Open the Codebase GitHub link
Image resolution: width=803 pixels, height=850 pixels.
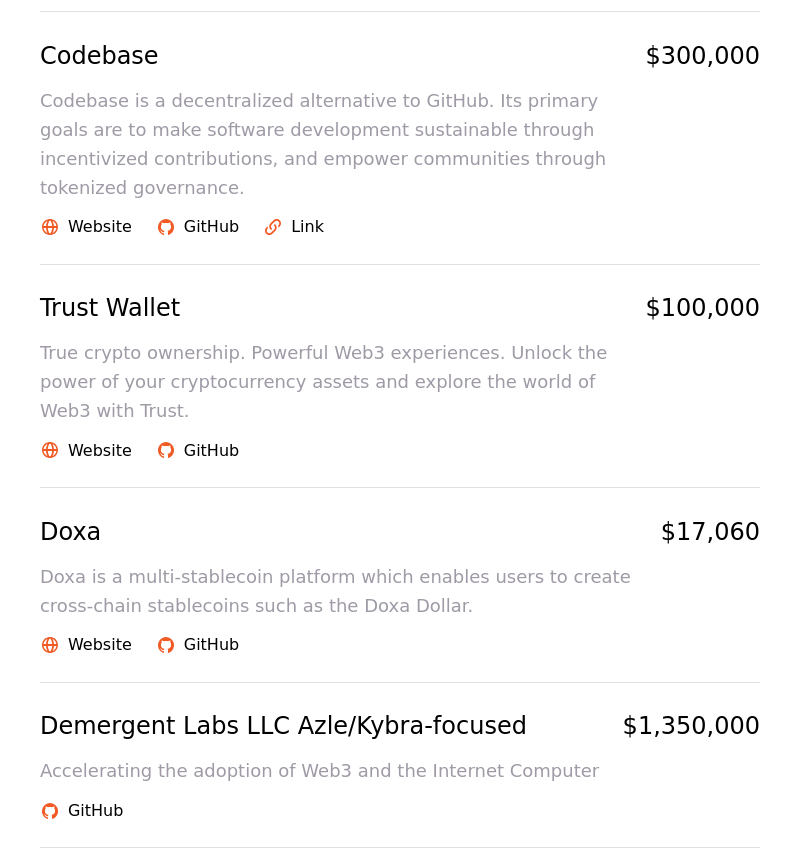pos(211,227)
